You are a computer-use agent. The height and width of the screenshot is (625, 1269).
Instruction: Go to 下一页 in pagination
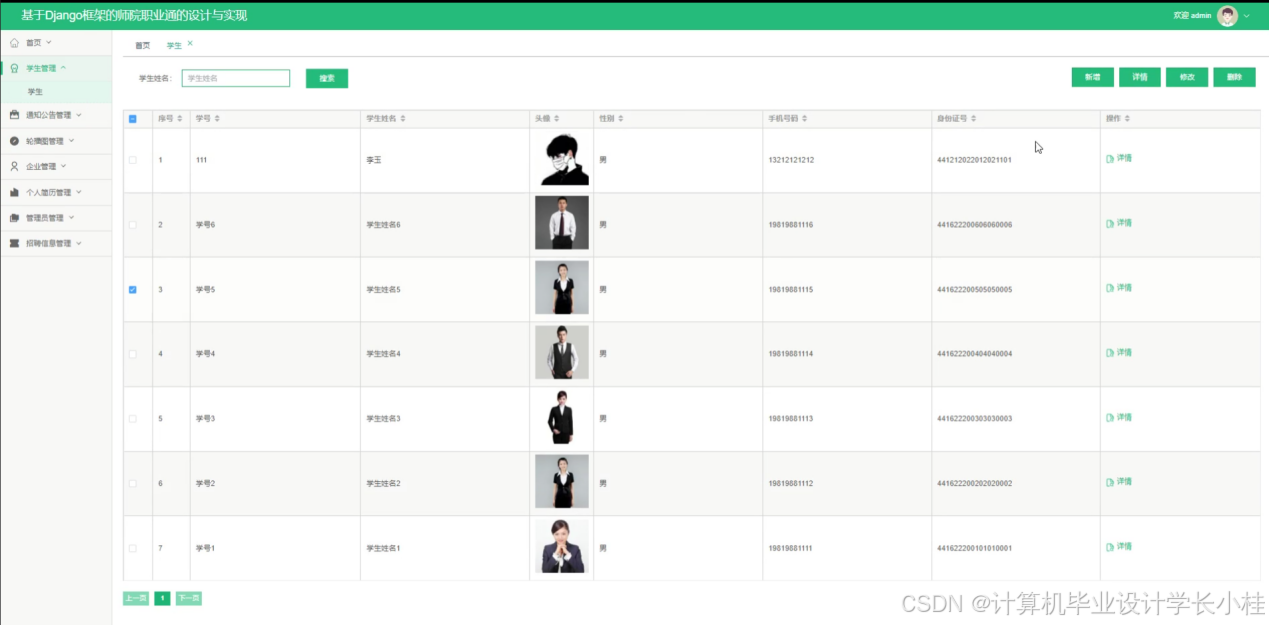click(x=188, y=598)
